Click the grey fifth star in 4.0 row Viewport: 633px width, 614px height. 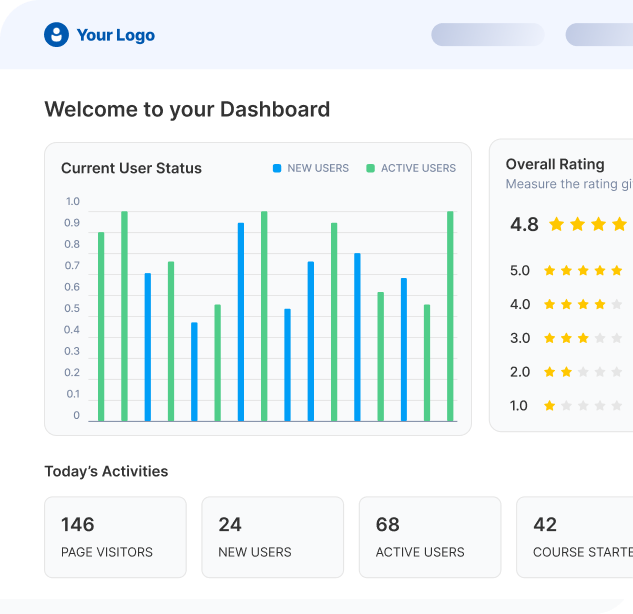tap(616, 304)
